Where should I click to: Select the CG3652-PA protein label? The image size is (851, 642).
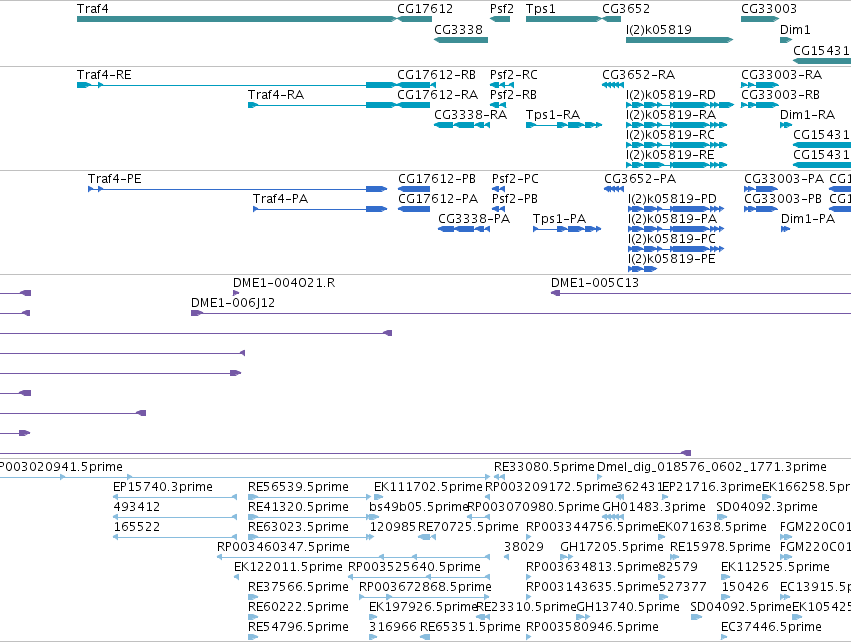[640, 179]
